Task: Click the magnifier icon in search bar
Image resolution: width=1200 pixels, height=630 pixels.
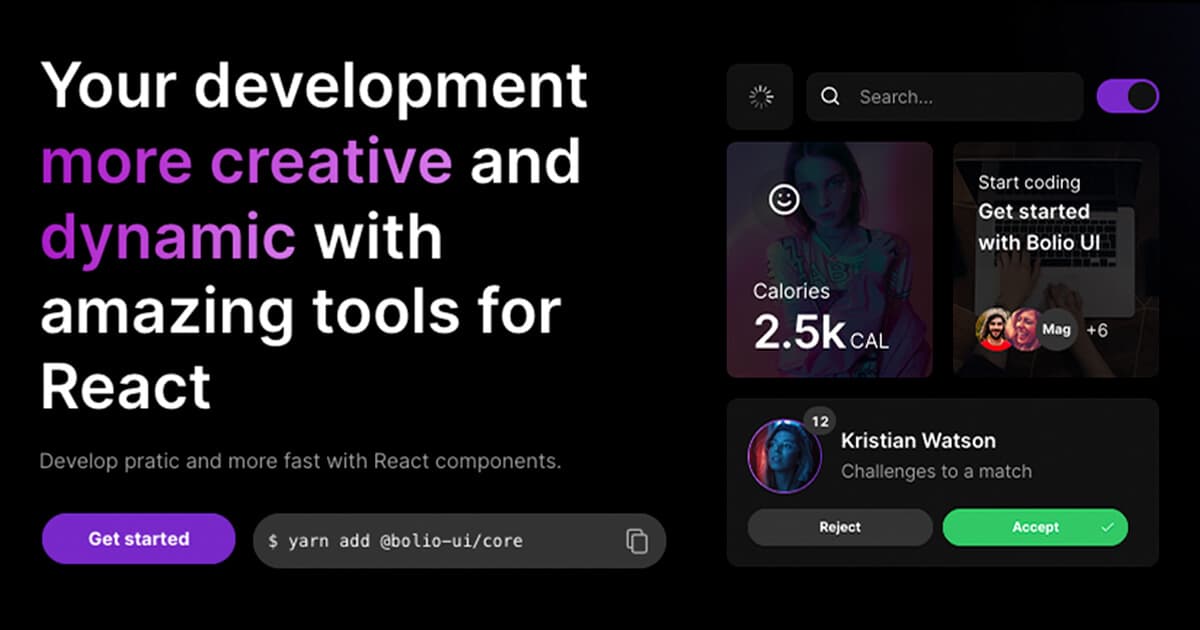Action: tap(830, 97)
